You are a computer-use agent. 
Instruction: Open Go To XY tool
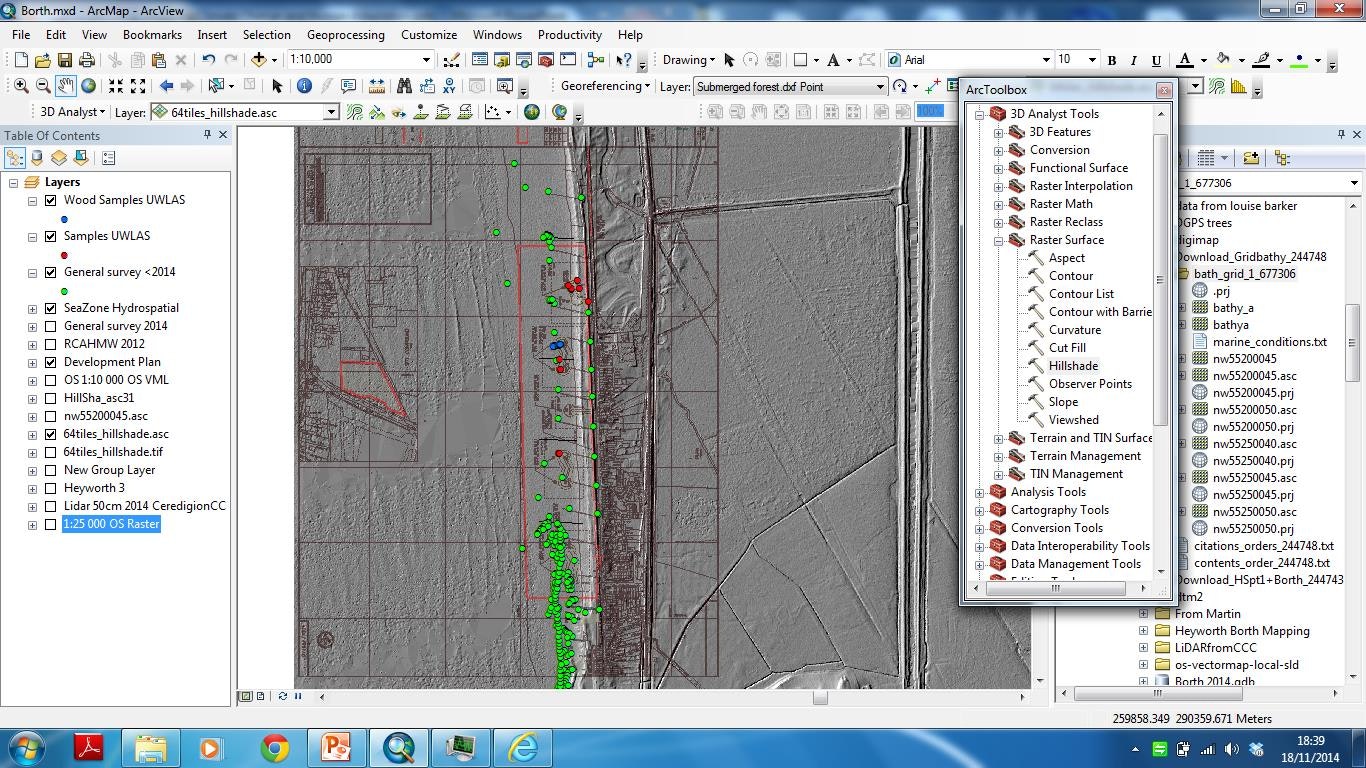coord(449,86)
